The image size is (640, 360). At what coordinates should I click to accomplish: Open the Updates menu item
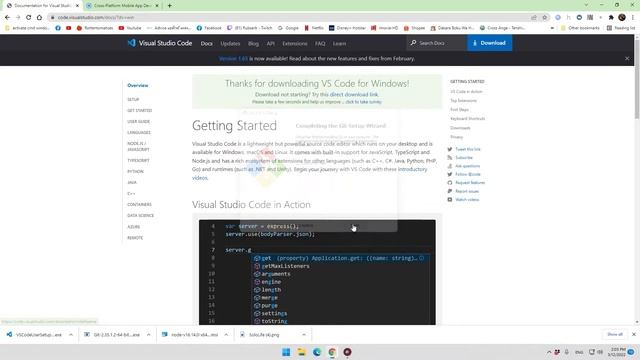tap(230, 43)
